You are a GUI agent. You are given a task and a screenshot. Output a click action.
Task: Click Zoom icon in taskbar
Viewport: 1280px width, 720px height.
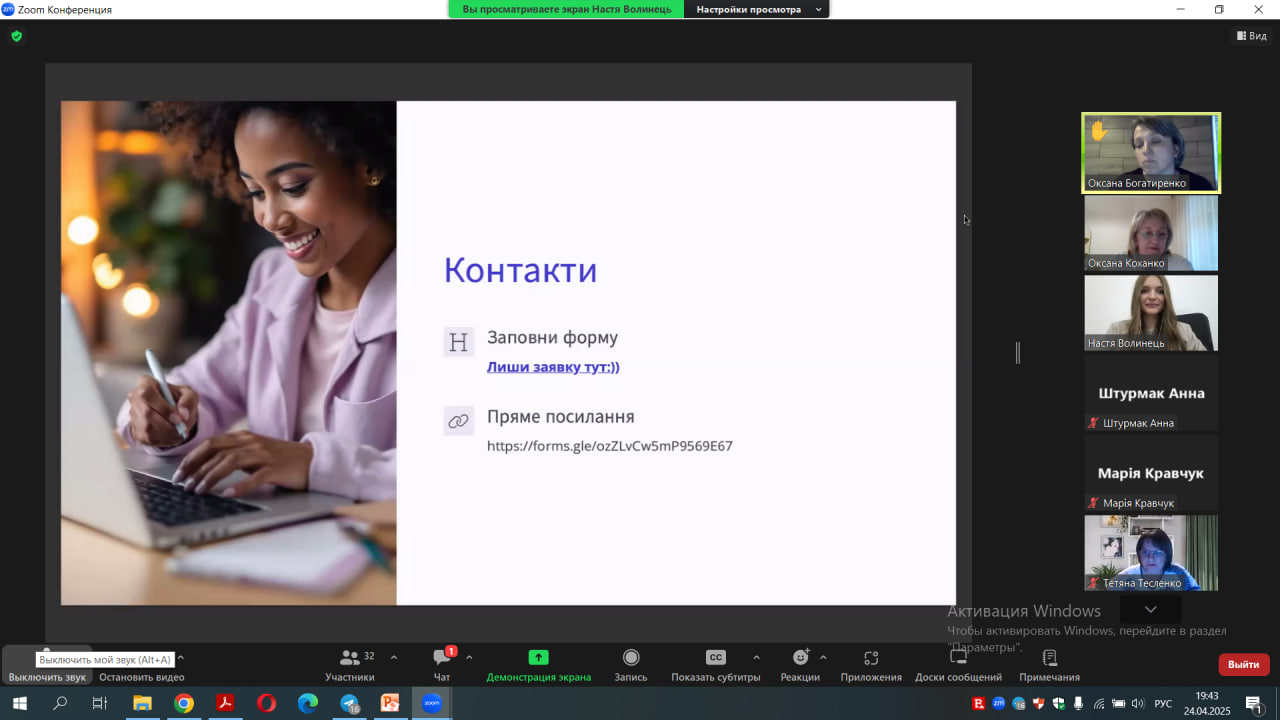[x=432, y=703]
